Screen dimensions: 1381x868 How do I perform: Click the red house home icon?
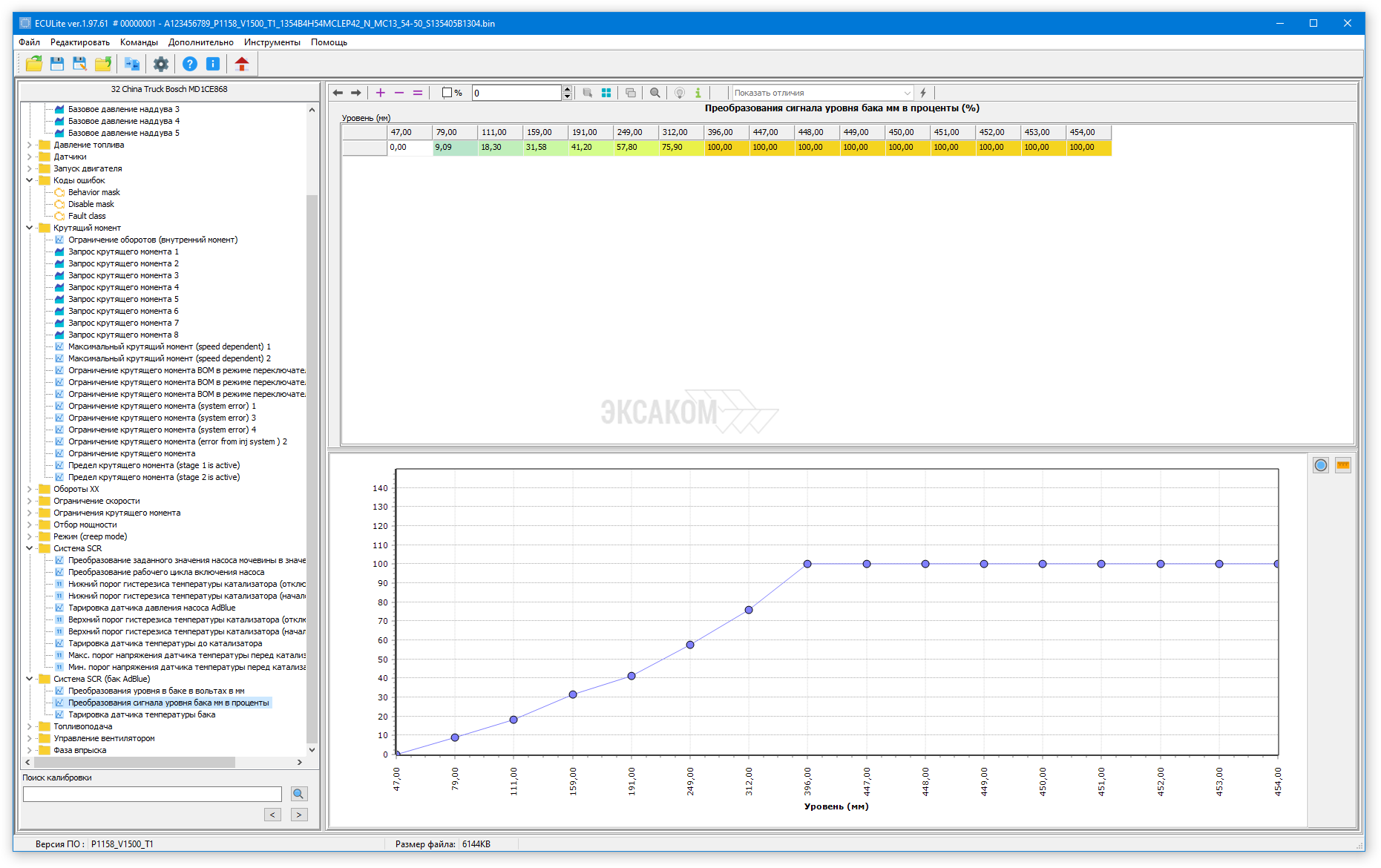pyautogui.click(x=241, y=64)
